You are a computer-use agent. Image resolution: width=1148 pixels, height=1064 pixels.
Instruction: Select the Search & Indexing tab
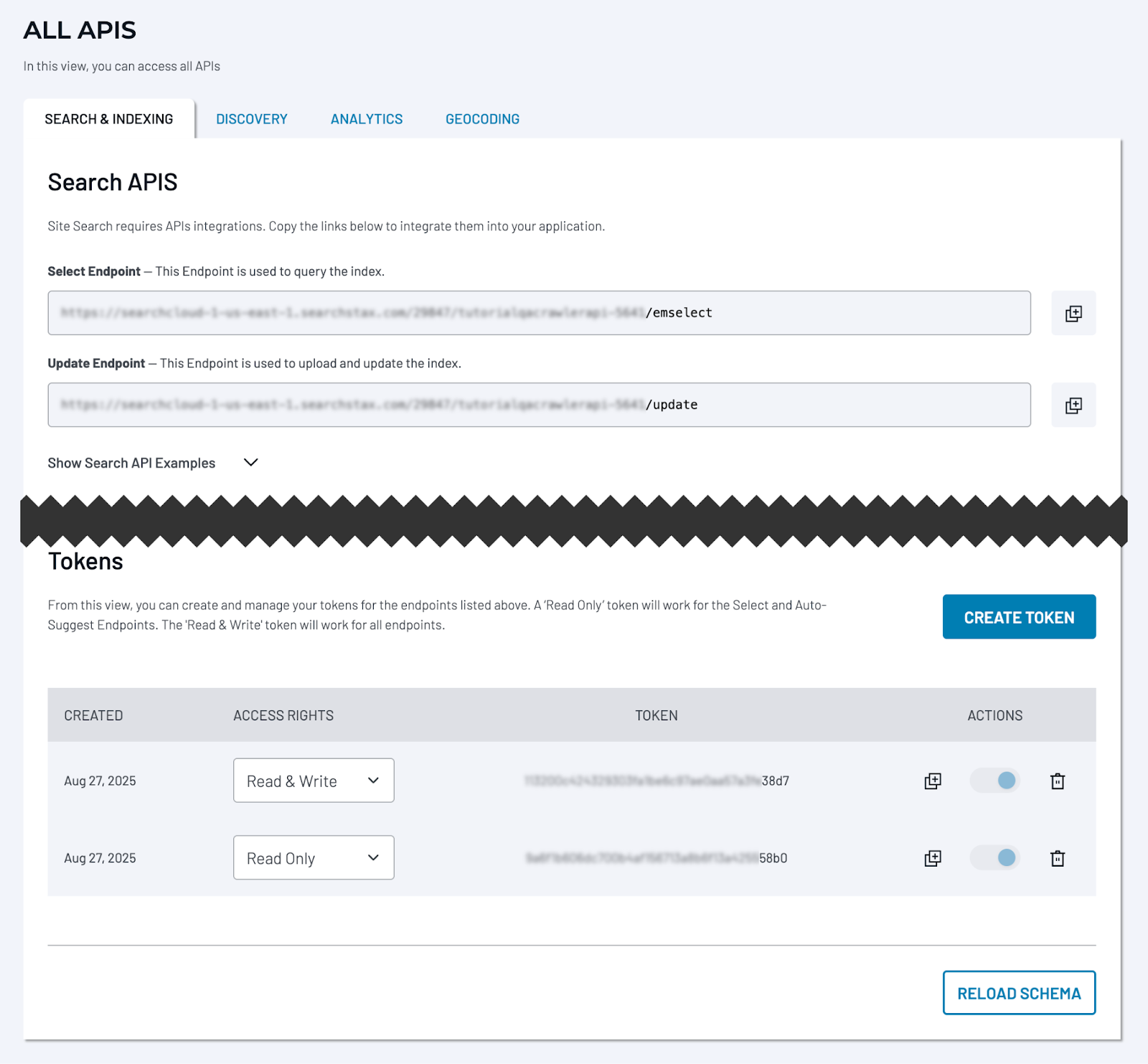click(109, 119)
